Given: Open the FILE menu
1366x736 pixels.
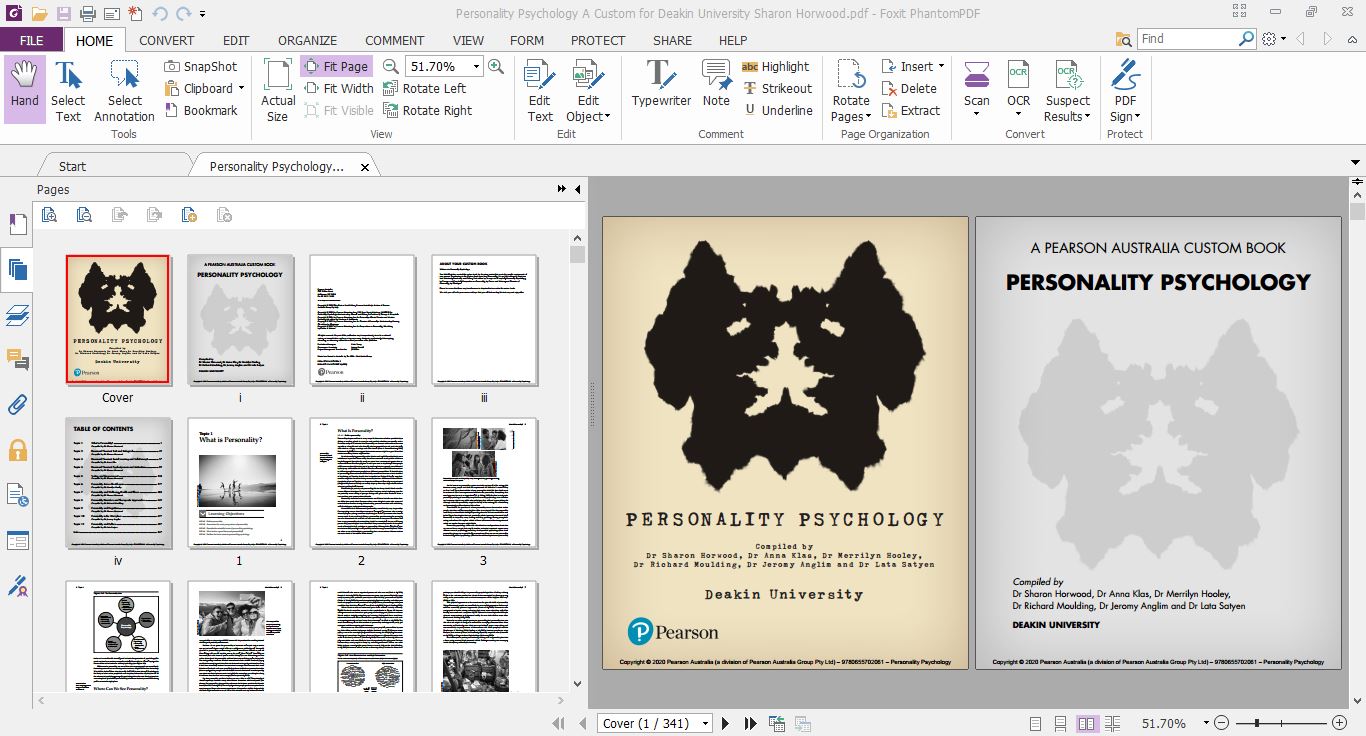Looking at the screenshot, I should coord(31,40).
